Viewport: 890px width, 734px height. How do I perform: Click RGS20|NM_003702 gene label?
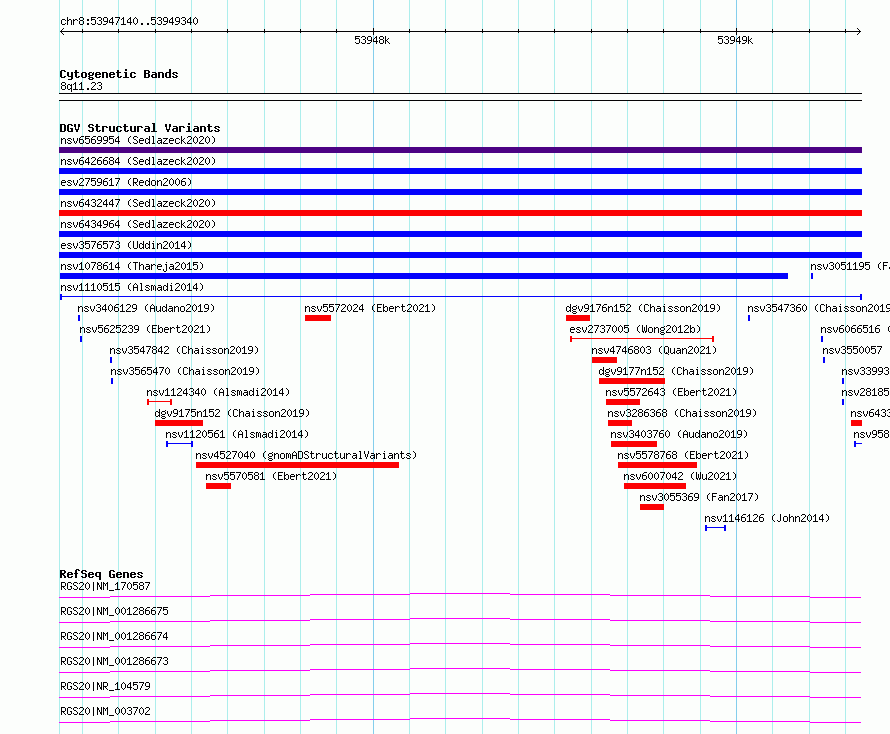106,711
